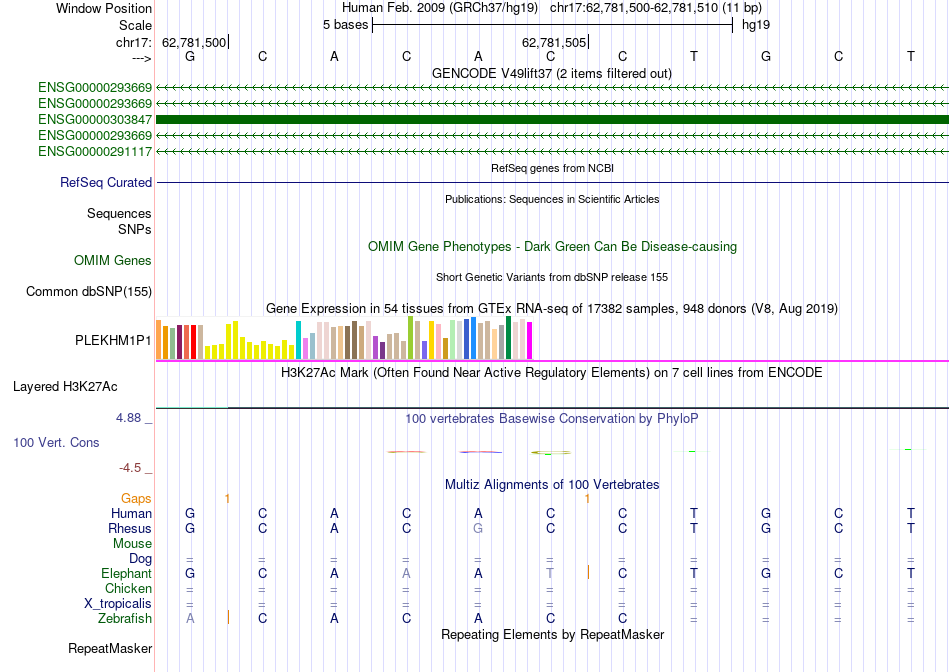Click the Gaps row label

(x=136, y=498)
